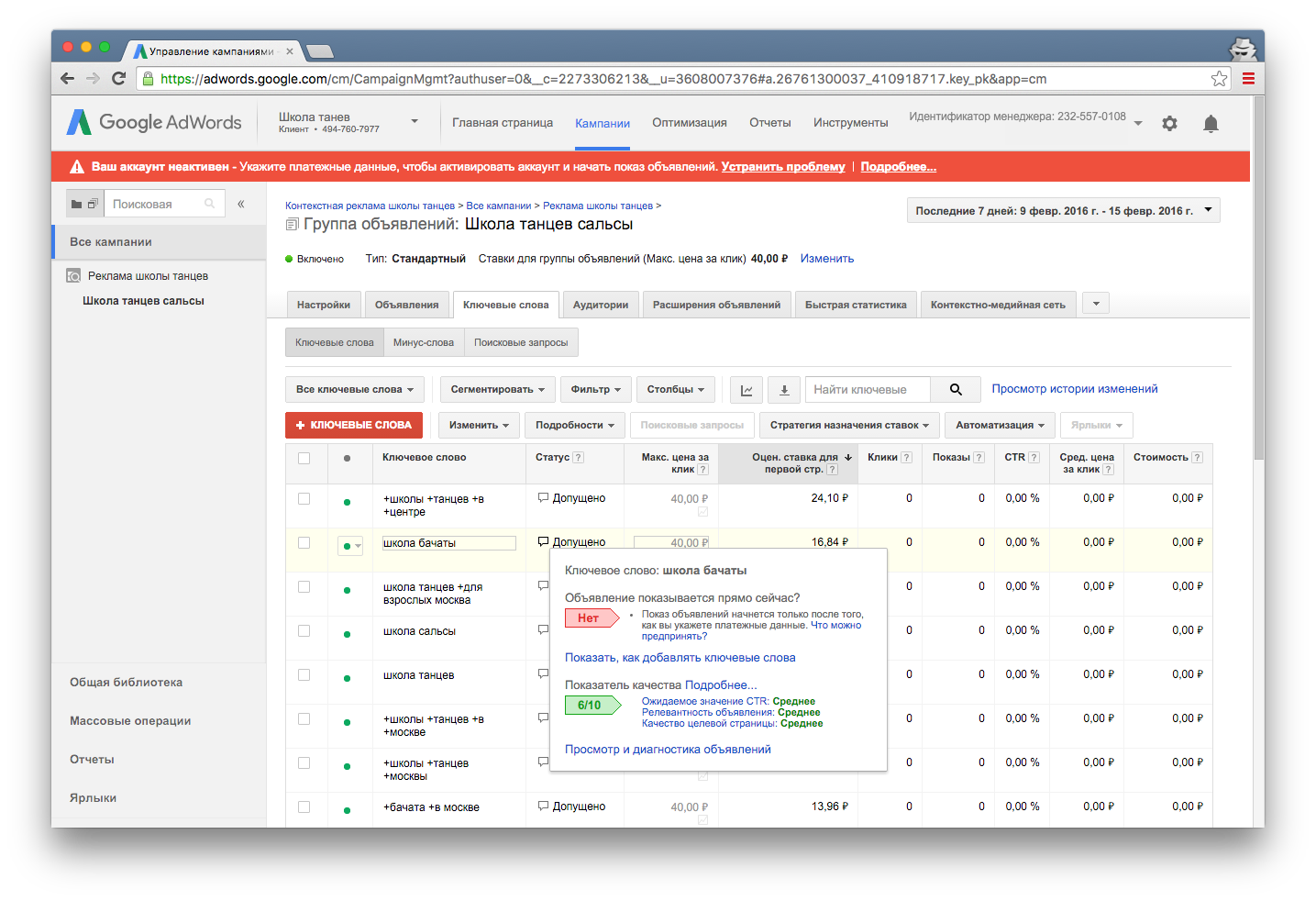
Task: Expand the «Сегментировать» dropdown
Action: [x=497, y=390]
